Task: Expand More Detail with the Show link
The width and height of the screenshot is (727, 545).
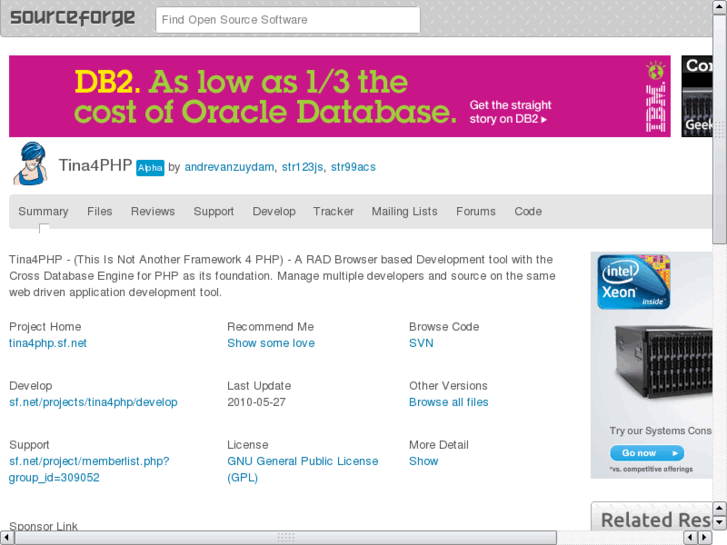Action: point(423,461)
